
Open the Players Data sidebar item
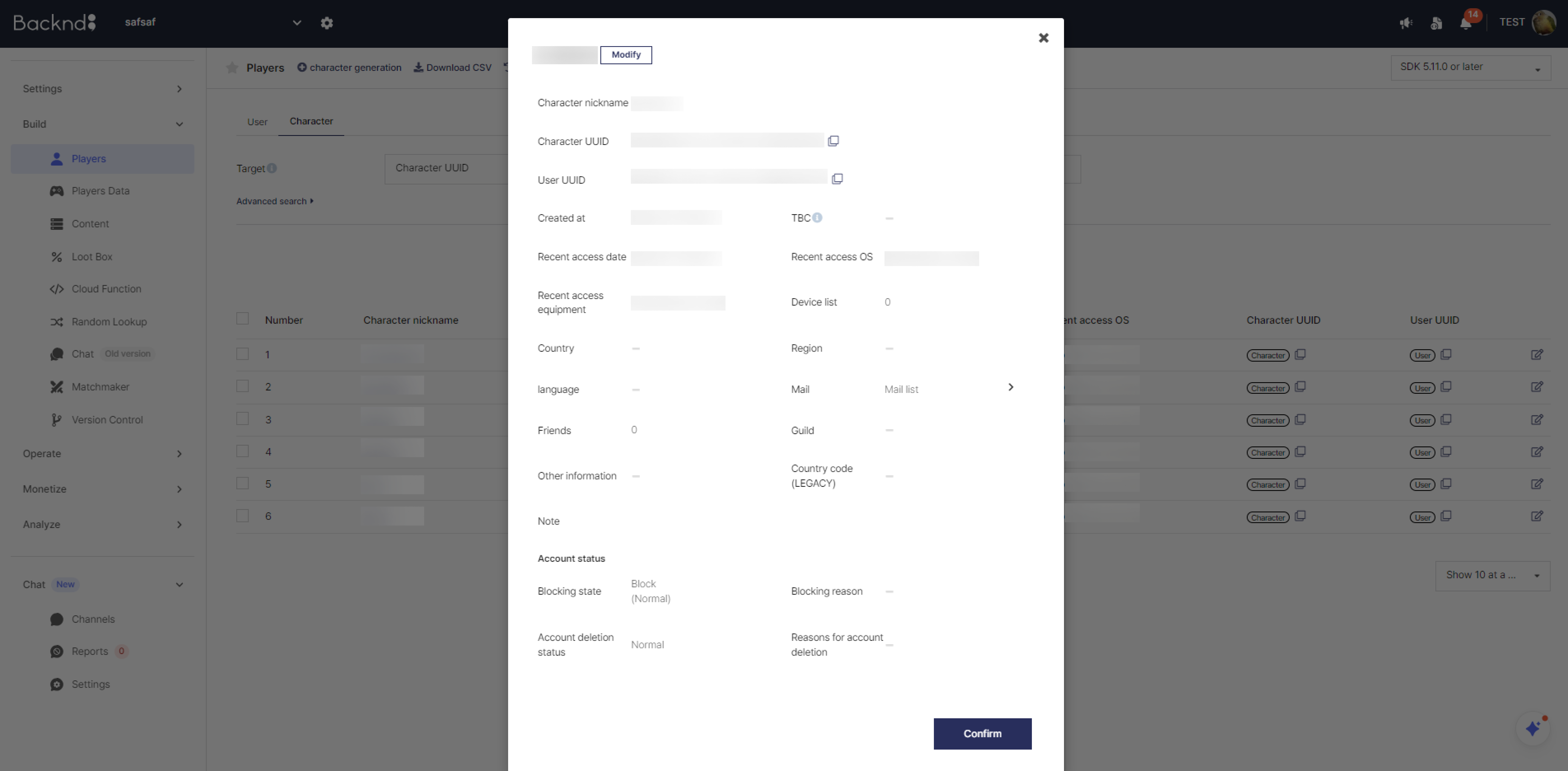pos(102,191)
